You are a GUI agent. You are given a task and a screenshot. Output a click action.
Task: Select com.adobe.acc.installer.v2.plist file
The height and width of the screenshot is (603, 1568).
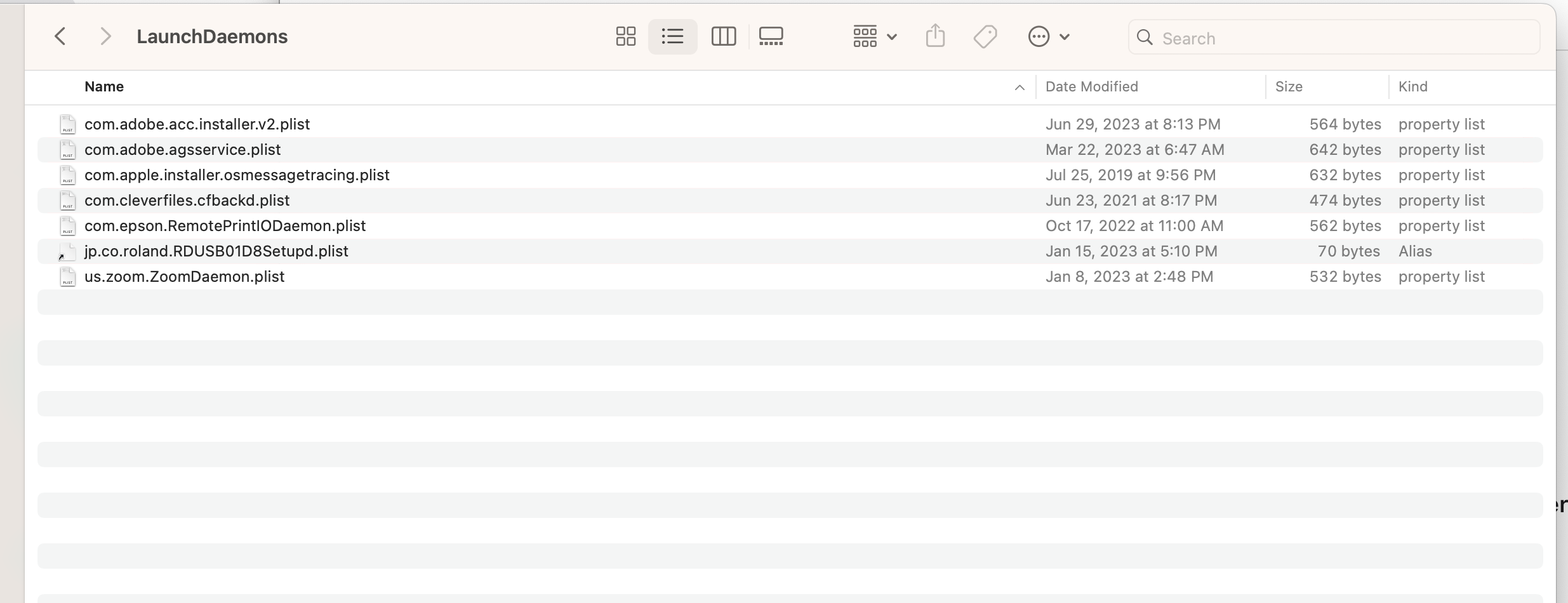[197, 124]
